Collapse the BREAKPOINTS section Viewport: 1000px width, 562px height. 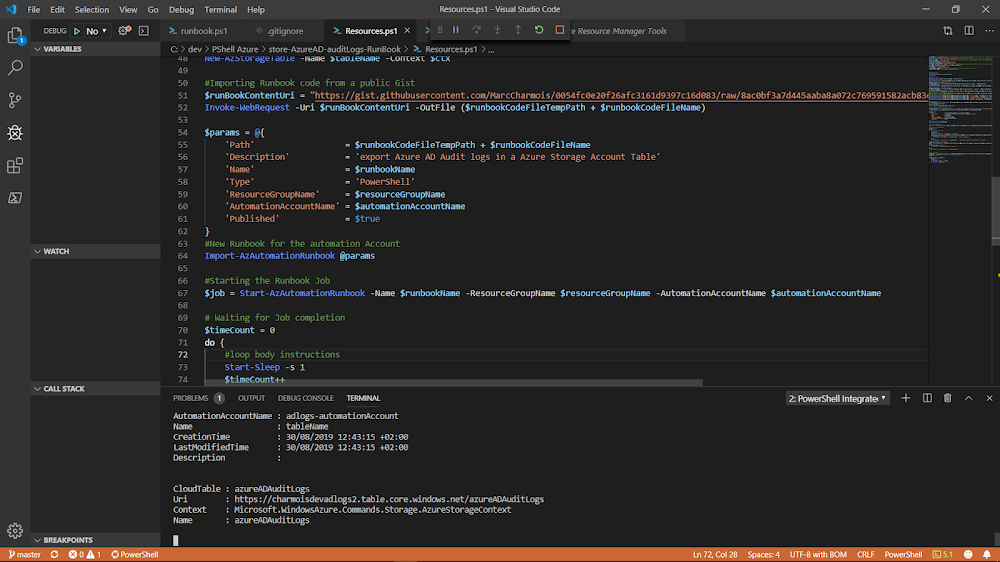[96, 540]
